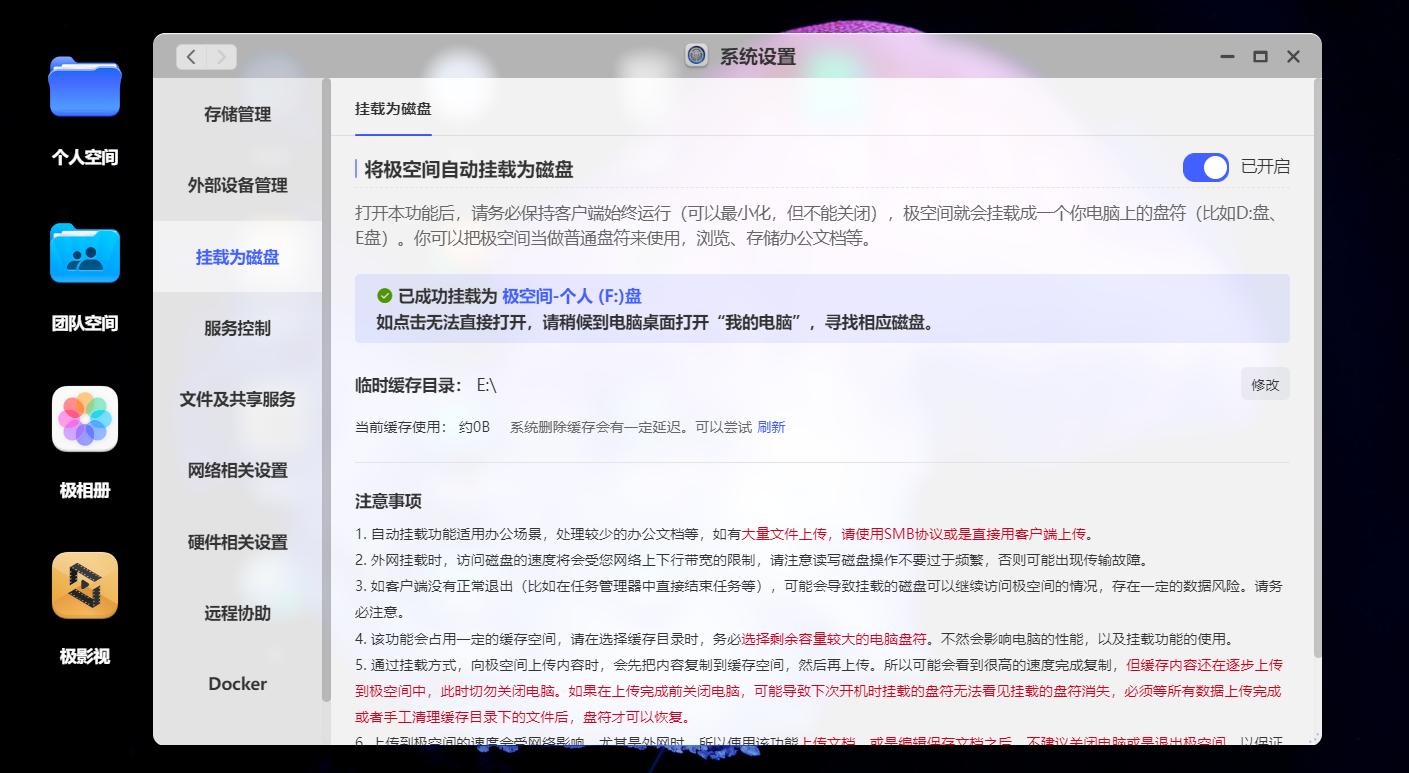Image resolution: width=1409 pixels, height=773 pixels.
Task: Open the 团队空间 desktop folder icon
Action: (85, 254)
